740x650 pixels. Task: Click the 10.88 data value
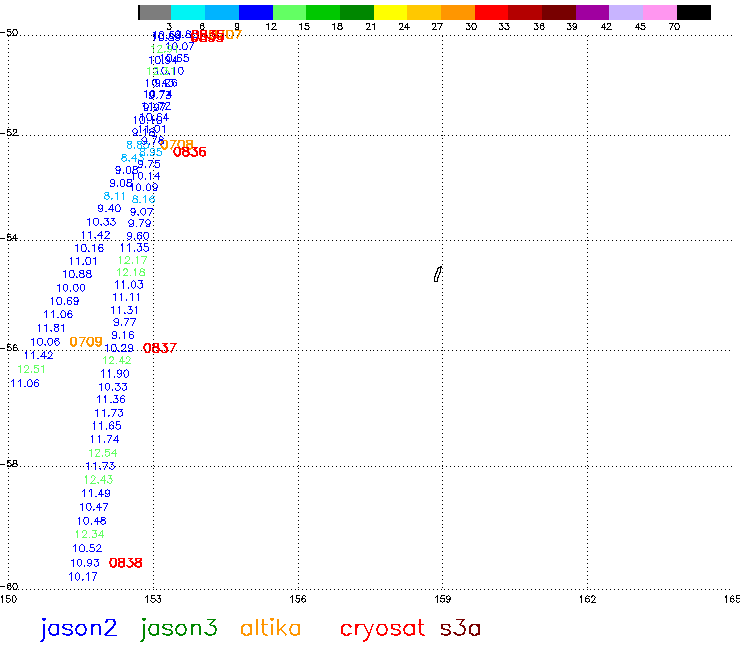77,274
